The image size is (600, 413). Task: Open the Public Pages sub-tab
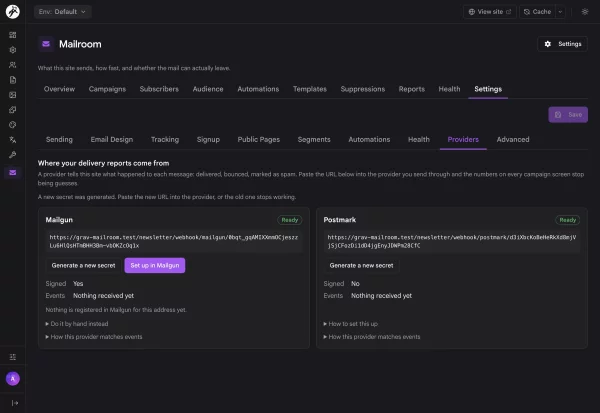pos(259,139)
